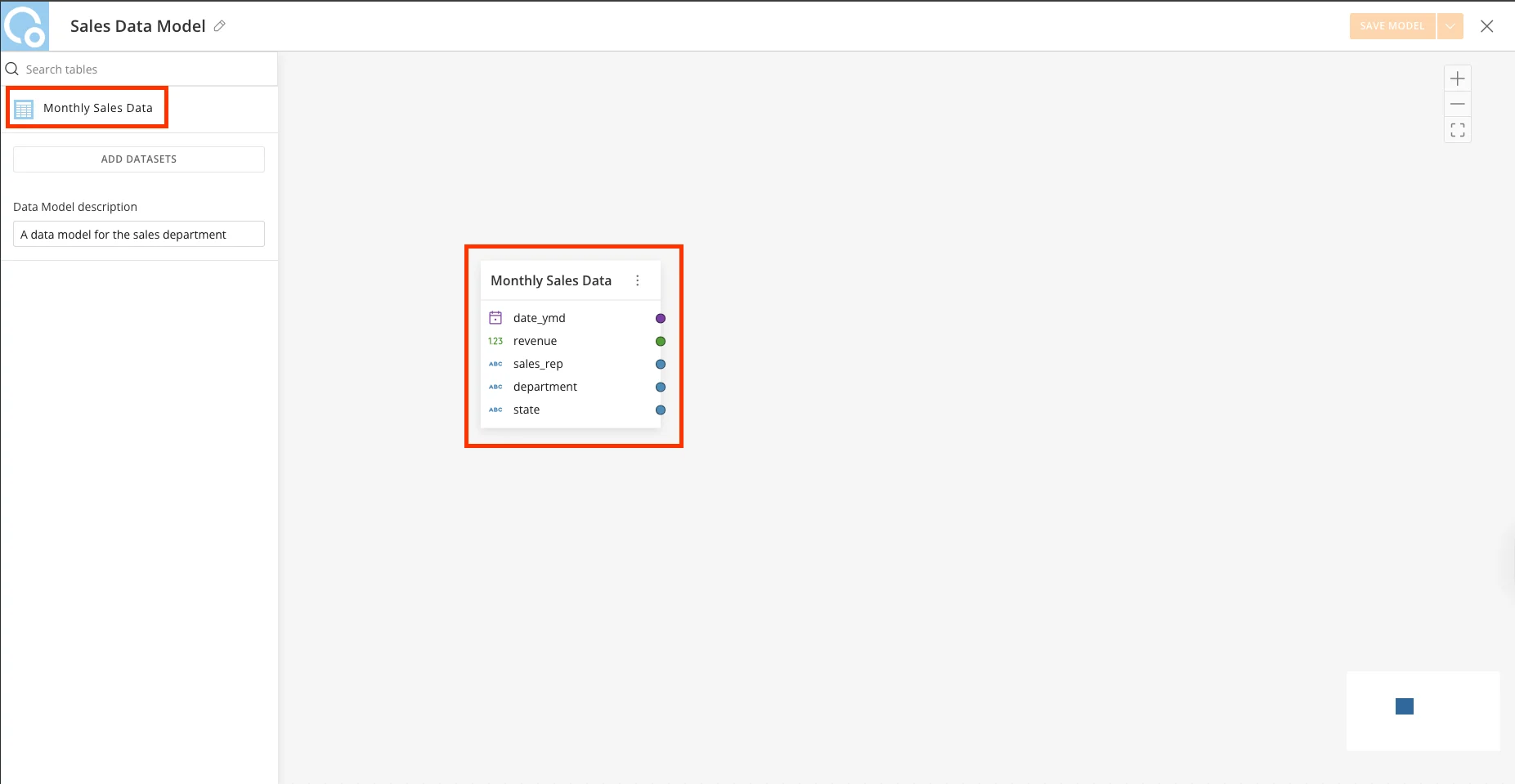Screen dimensions: 1515x784
Task: Click the app logo icon
Action: pyautogui.click(x=25, y=26)
